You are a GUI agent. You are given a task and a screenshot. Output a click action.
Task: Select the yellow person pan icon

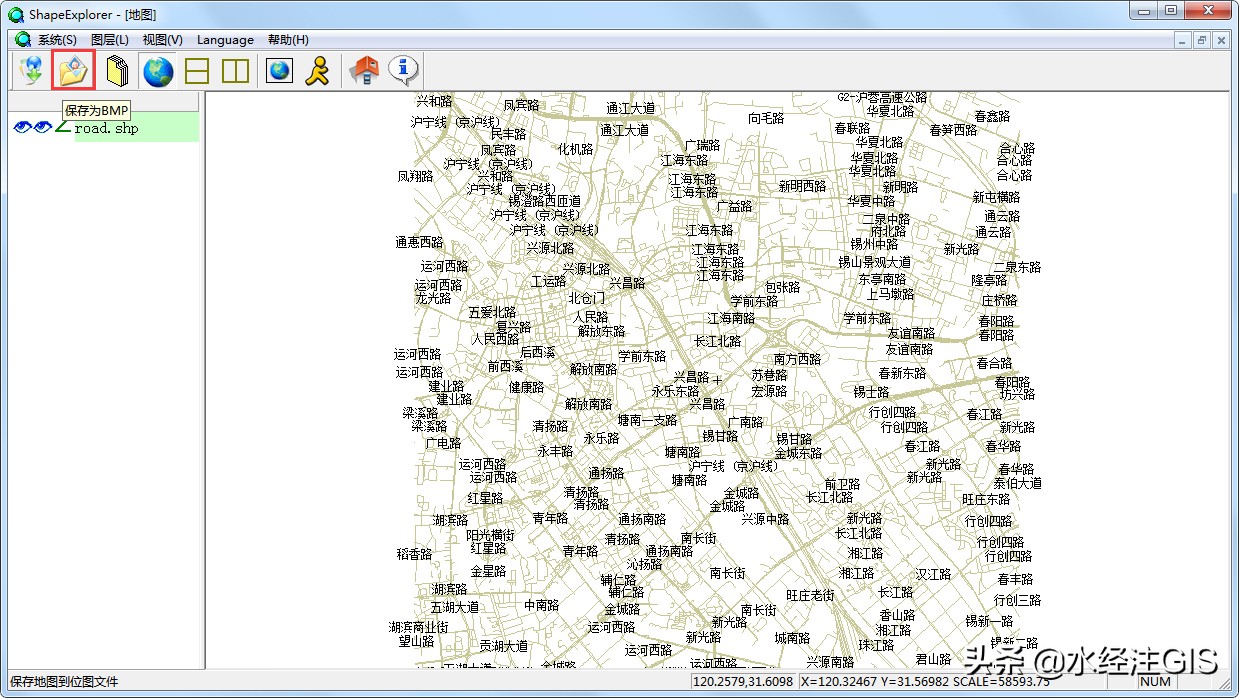click(x=317, y=70)
